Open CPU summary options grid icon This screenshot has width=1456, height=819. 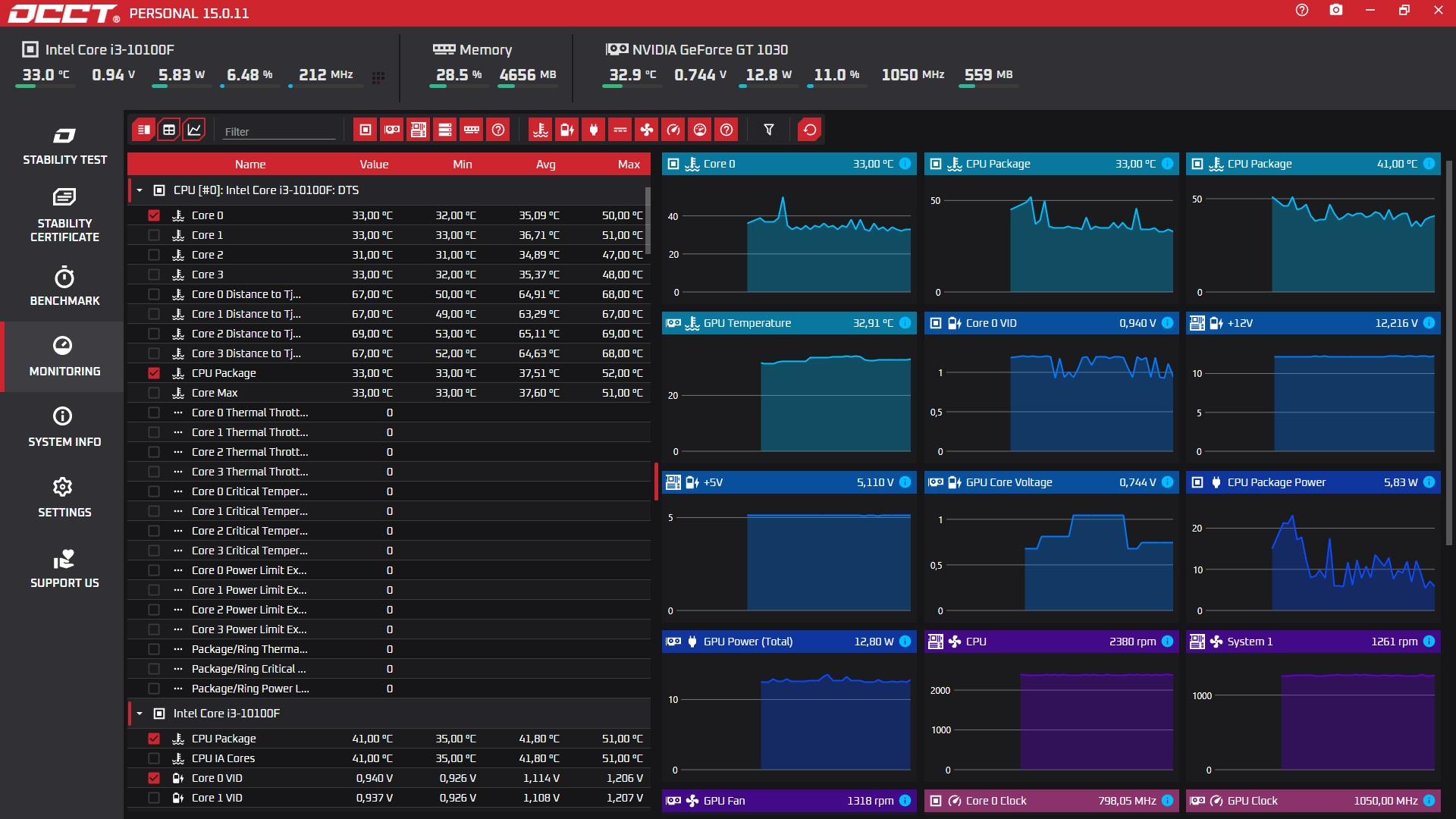point(378,77)
